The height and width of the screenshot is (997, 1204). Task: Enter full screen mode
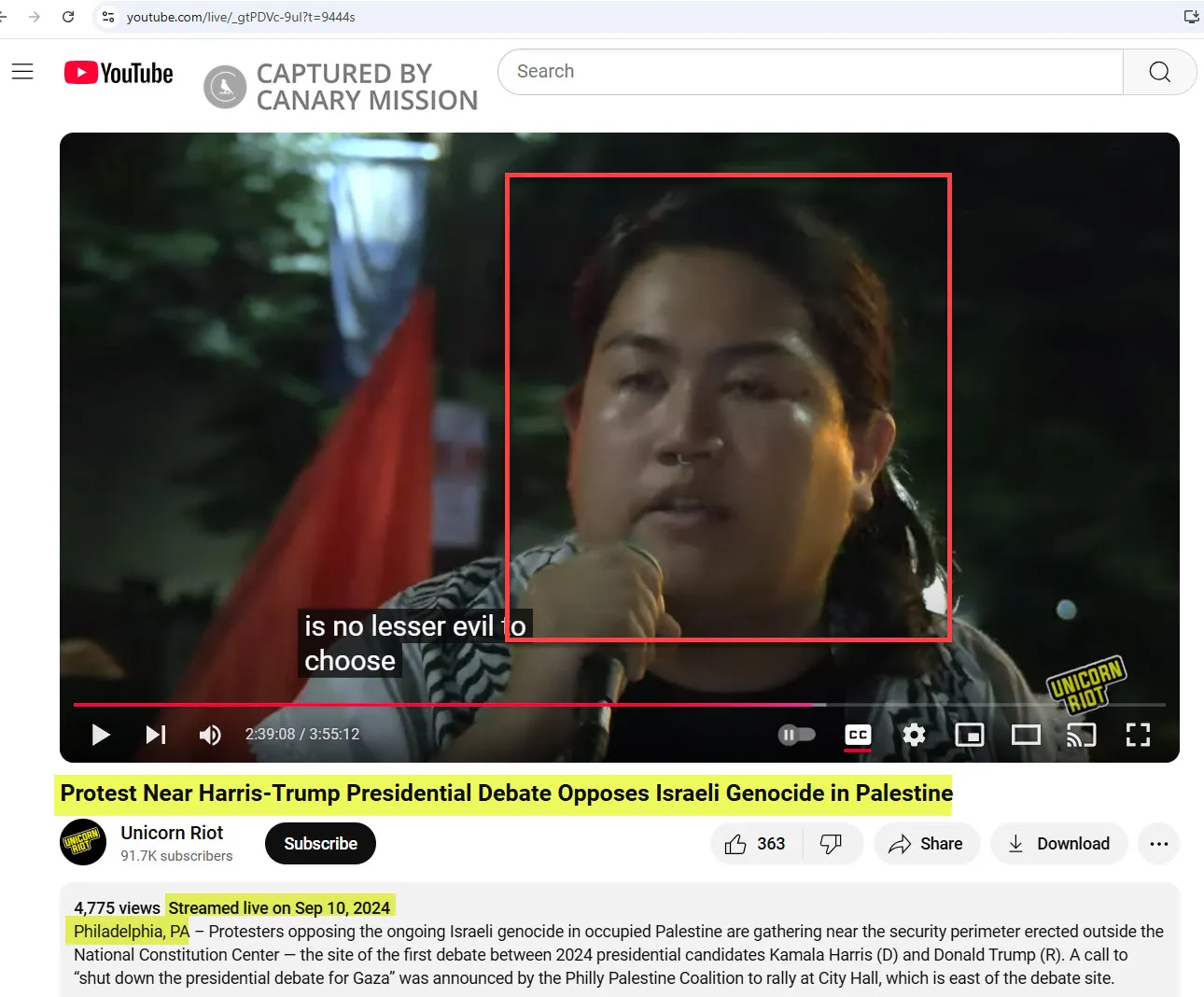pos(1138,735)
